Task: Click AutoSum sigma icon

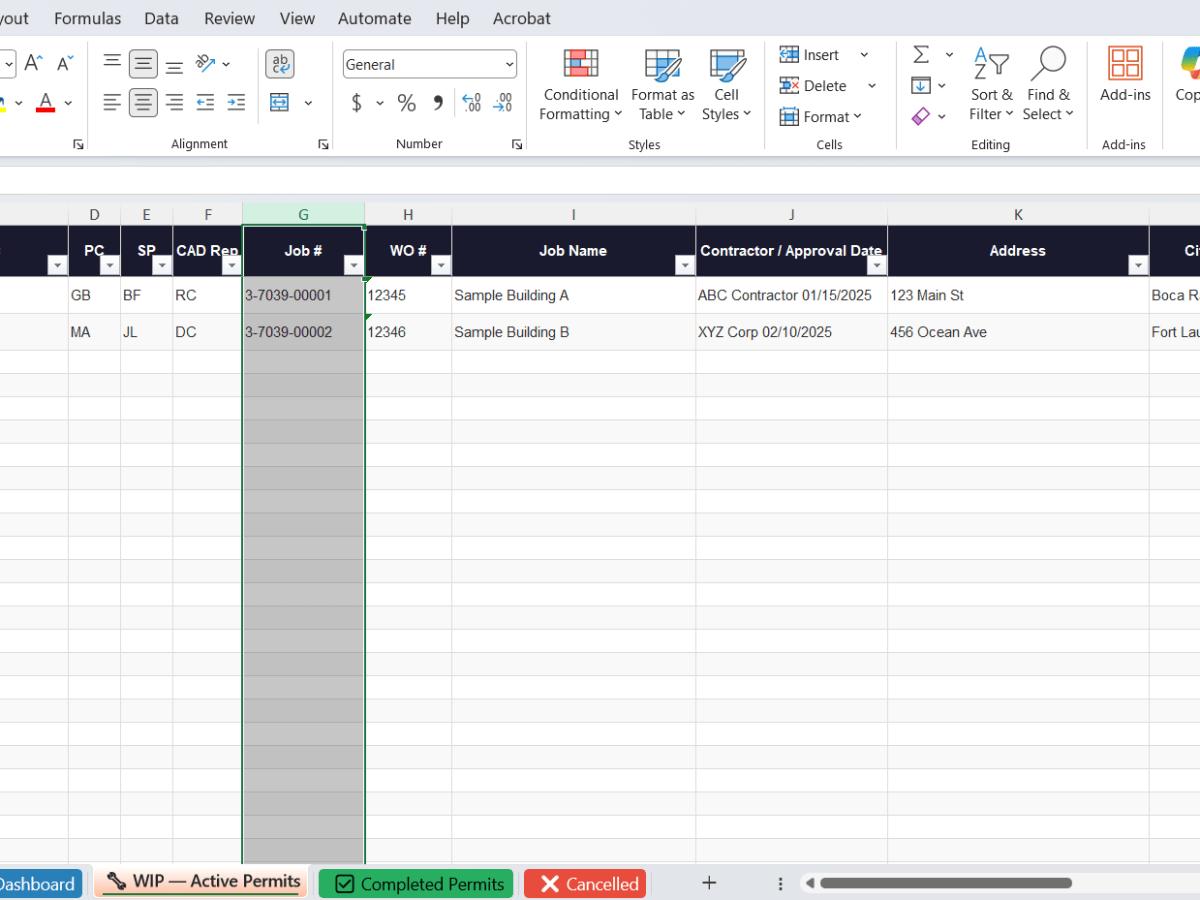Action: tap(921, 54)
